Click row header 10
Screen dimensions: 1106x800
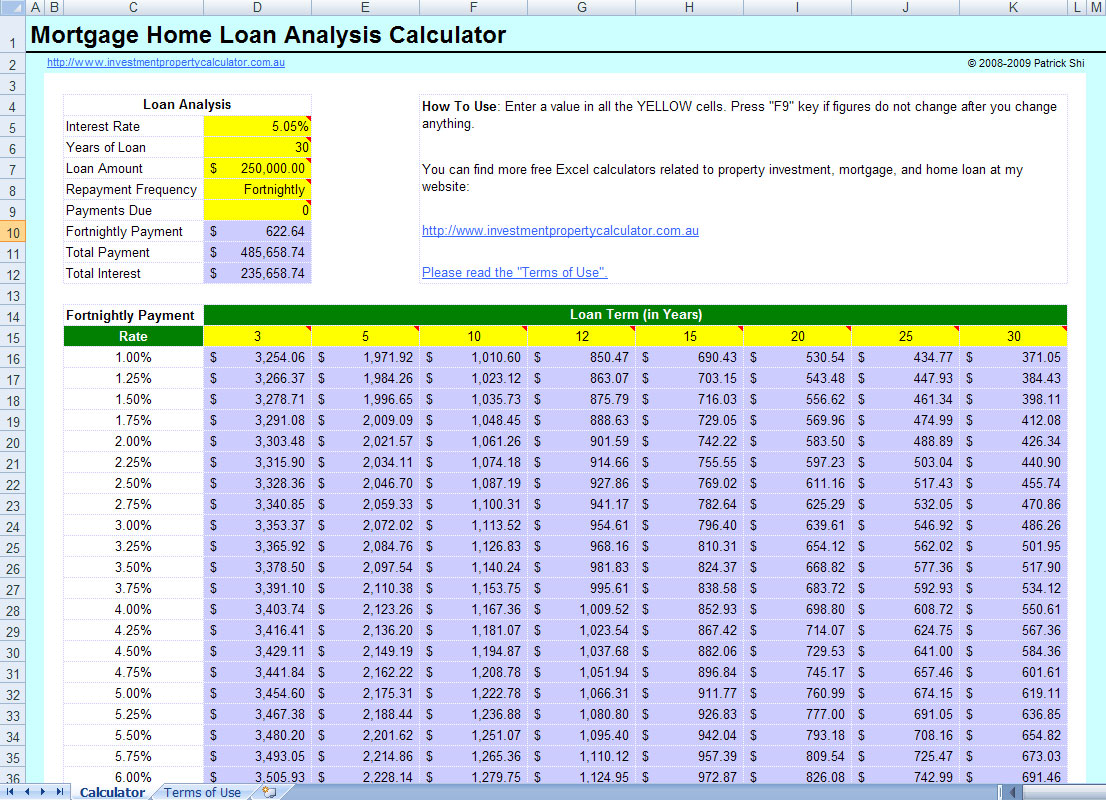click(x=11, y=231)
